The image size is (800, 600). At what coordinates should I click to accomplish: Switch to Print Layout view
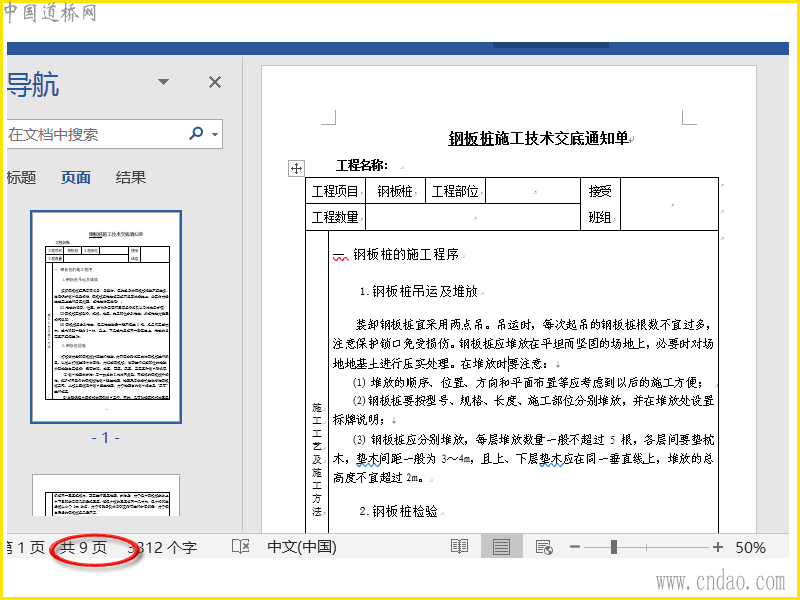tap(502, 547)
